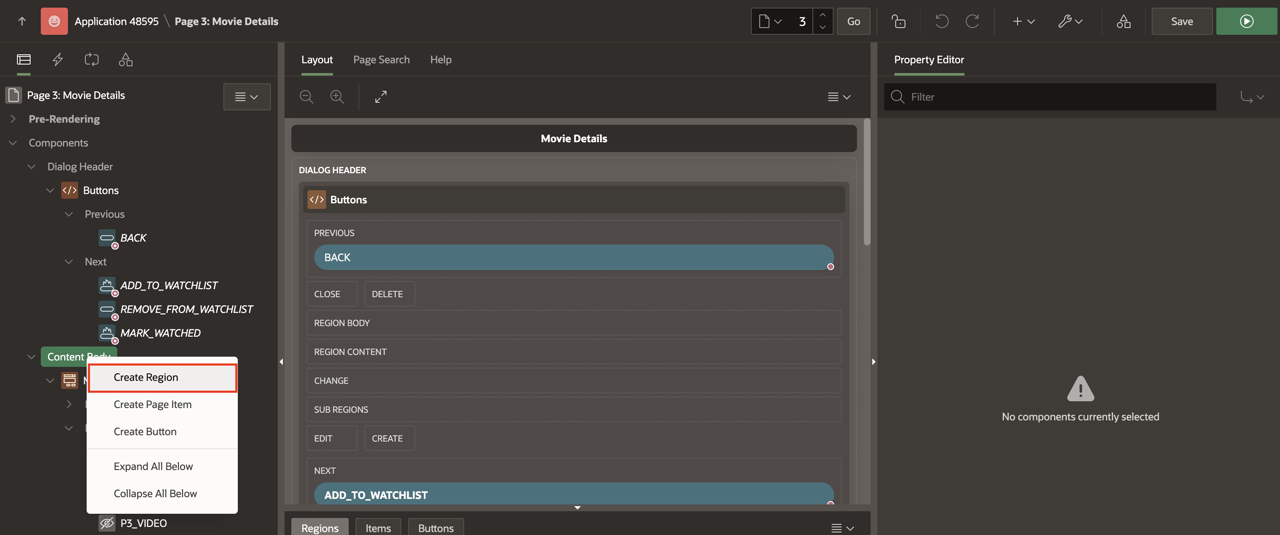
Task: Click the Run Page play icon
Action: point(1246,21)
